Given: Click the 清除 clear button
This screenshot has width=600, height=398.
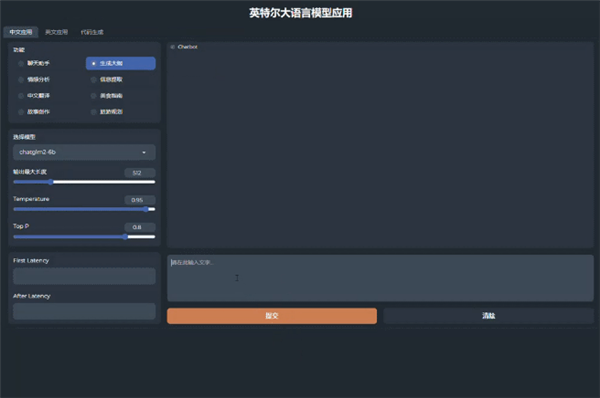Looking at the screenshot, I should [x=489, y=316].
